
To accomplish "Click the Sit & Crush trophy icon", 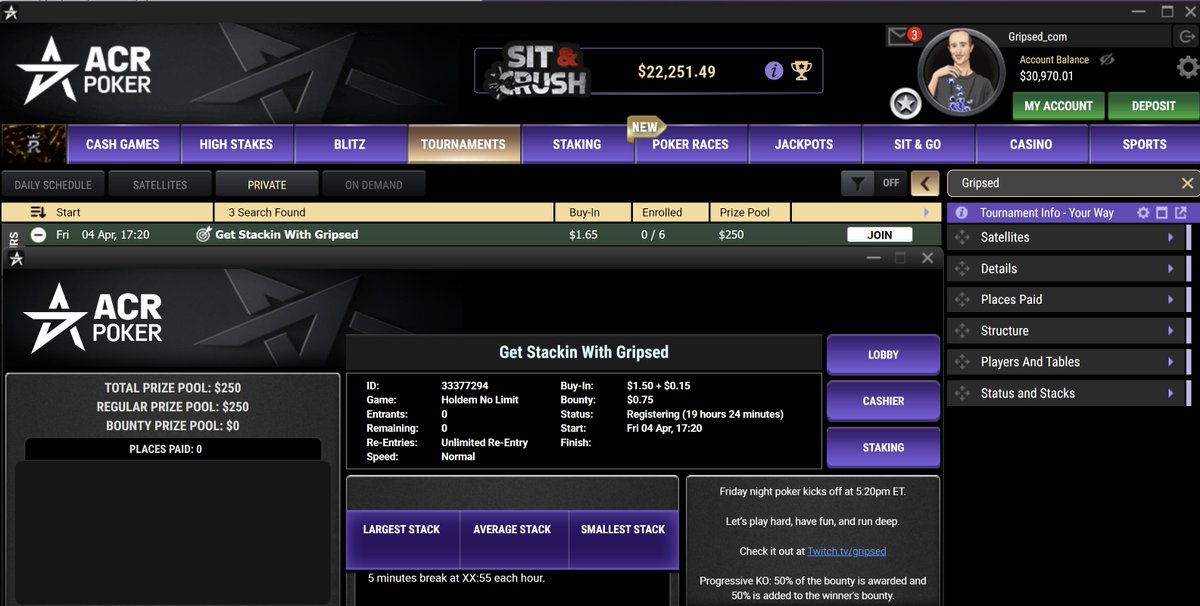I will pos(801,71).
